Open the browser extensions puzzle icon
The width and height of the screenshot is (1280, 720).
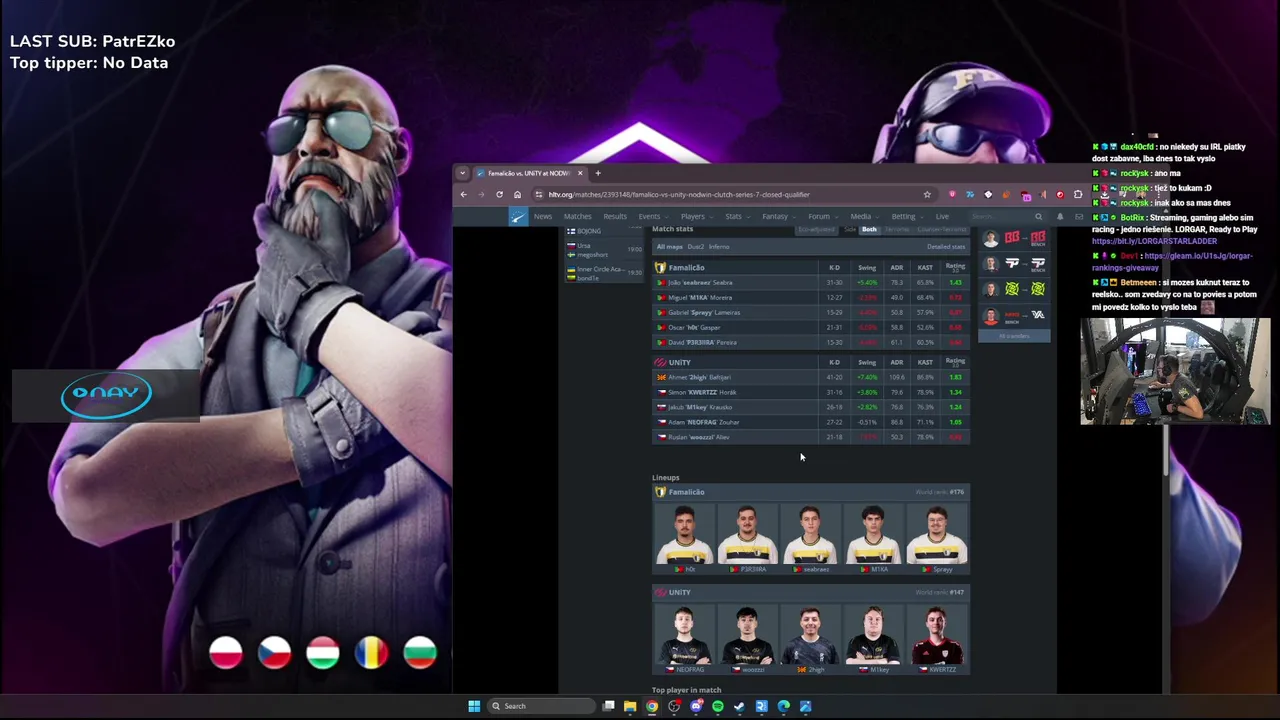[x=1078, y=194]
